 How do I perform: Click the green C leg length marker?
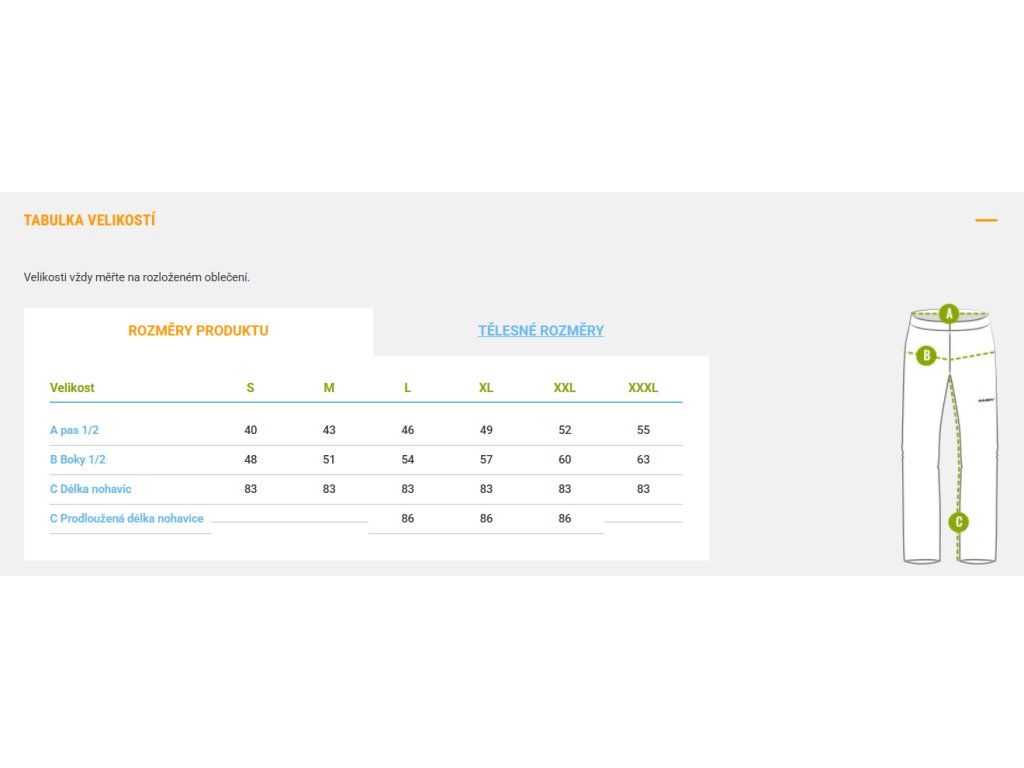[x=958, y=522]
